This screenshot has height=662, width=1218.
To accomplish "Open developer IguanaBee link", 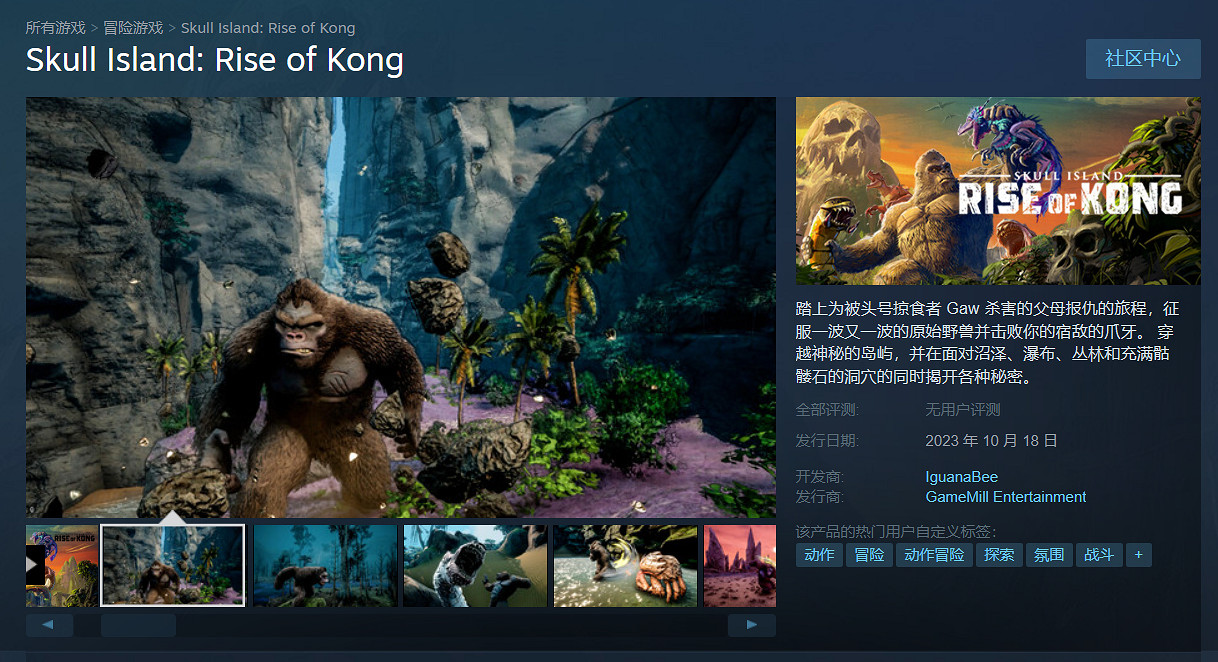I will point(962,477).
